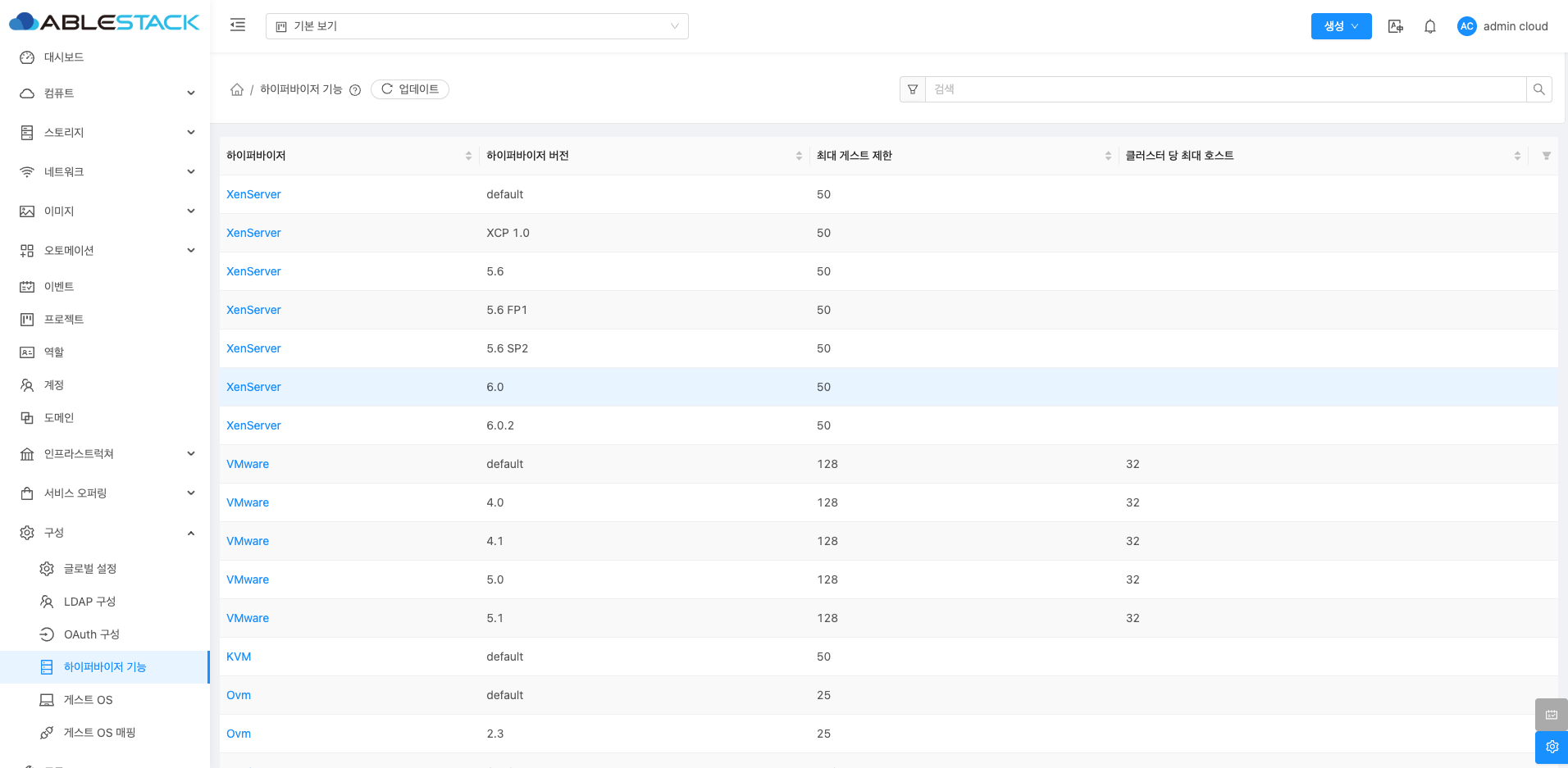Click the home breadcrumb icon
Screen dimensions: 1568x768
(237, 89)
